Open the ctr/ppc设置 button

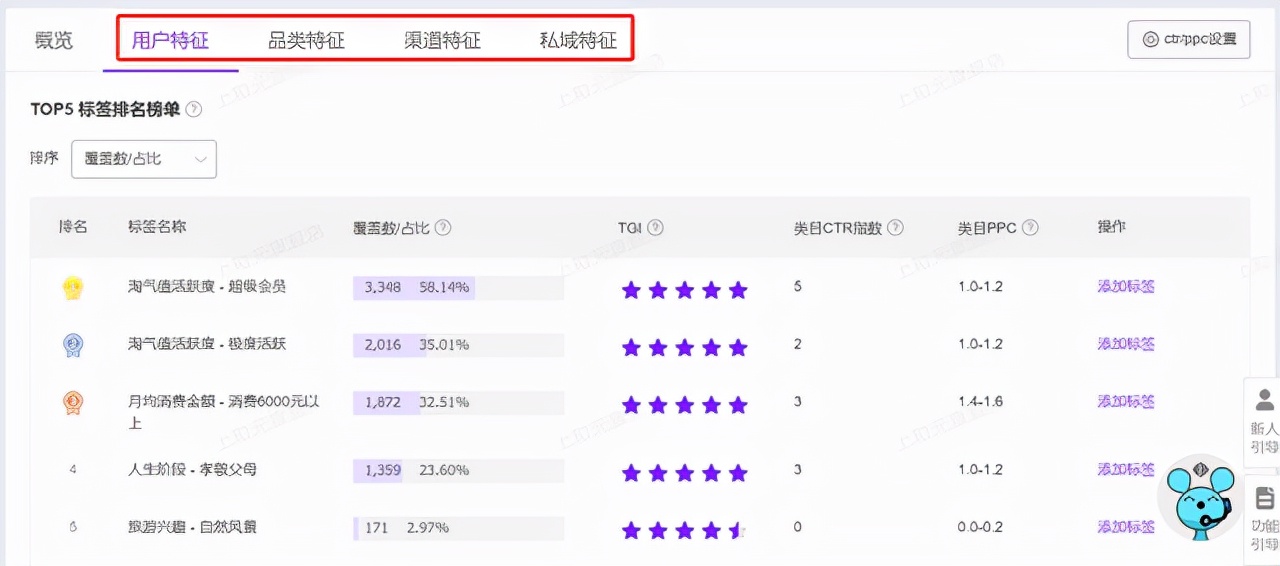tap(1189, 40)
